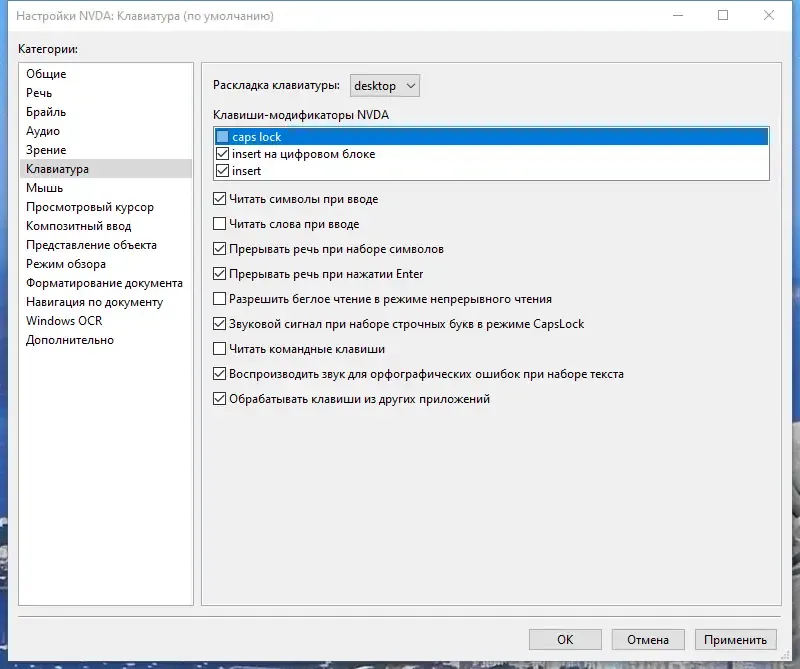
Task: Minimize the NVDA settings dialog
Action: click(x=678, y=15)
